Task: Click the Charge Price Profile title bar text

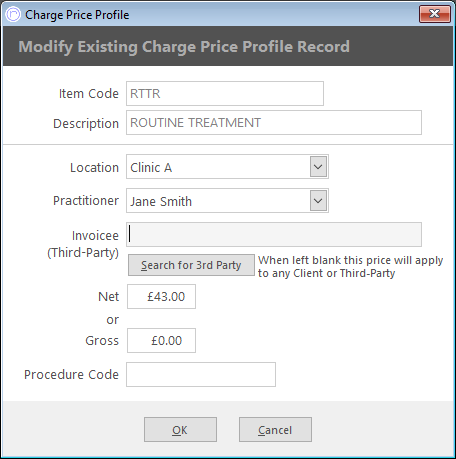Action: 77,15
